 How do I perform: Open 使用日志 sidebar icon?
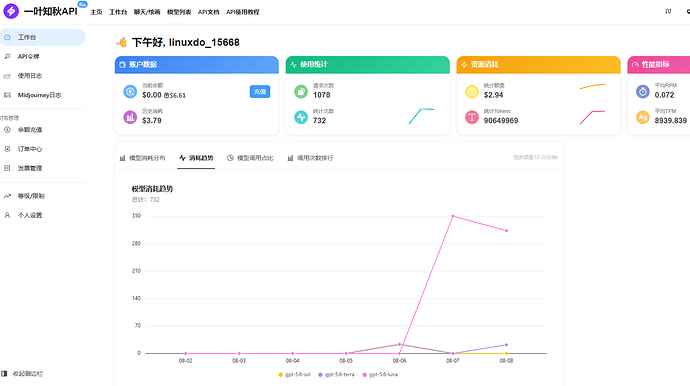tap(7, 76)
